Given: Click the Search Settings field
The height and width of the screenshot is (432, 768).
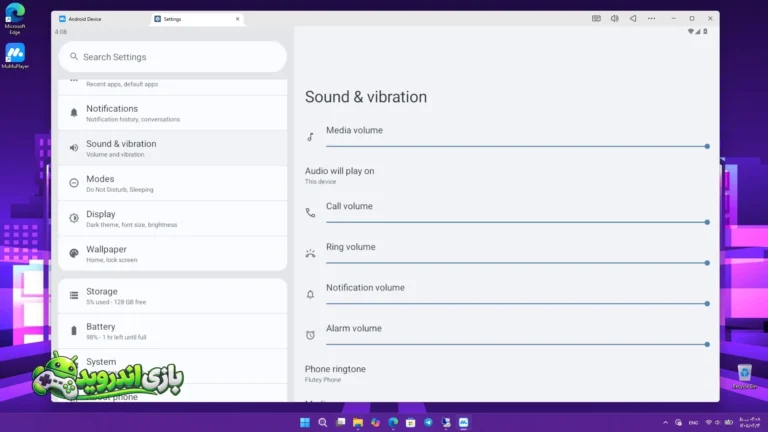Looking at the screenshot, I should coord(172,57).
